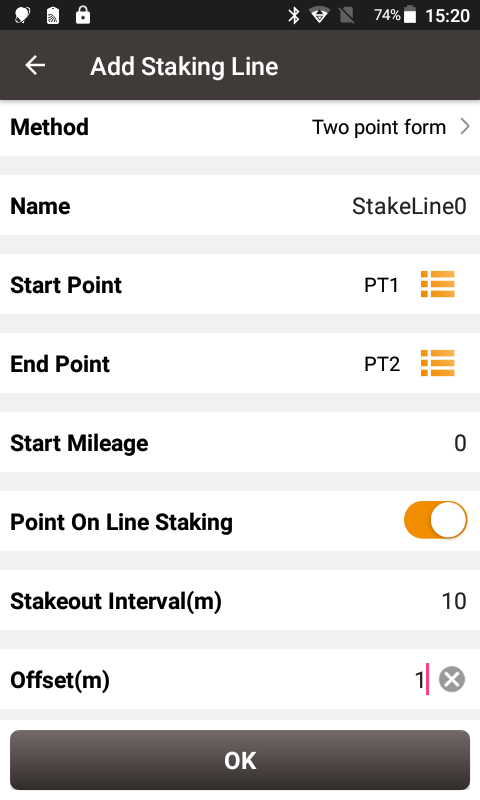Tap the PT1 start point value

(381, 285)
